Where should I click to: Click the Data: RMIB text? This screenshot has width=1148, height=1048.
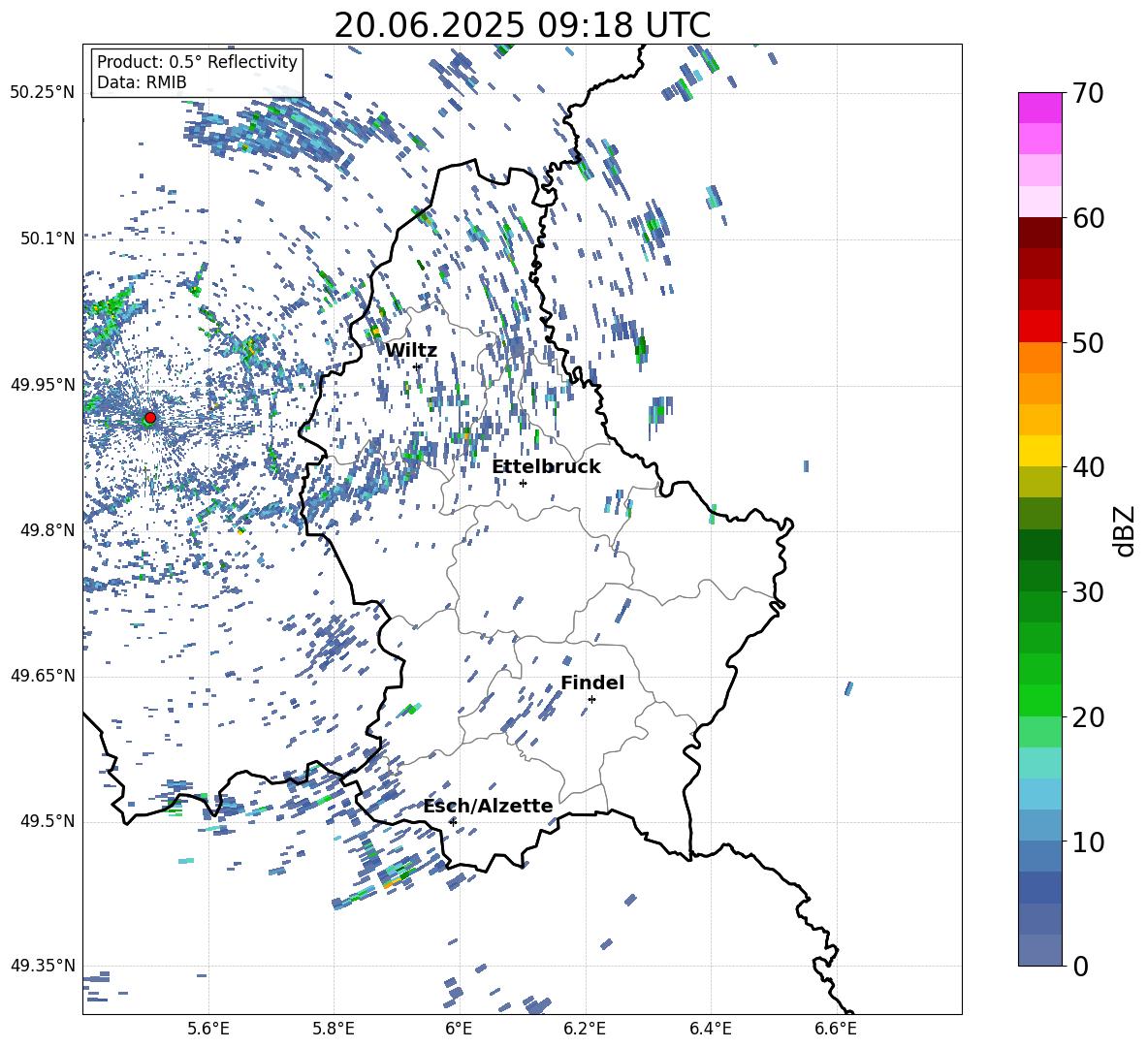point(142,82)
